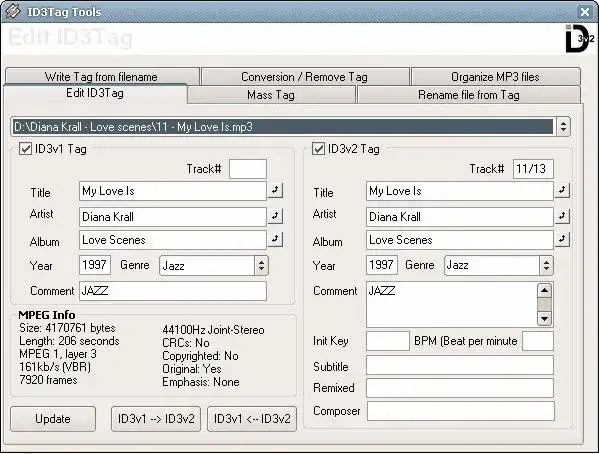
Task: Switch to Write Tag from filename tab
Action: [101, 76]
